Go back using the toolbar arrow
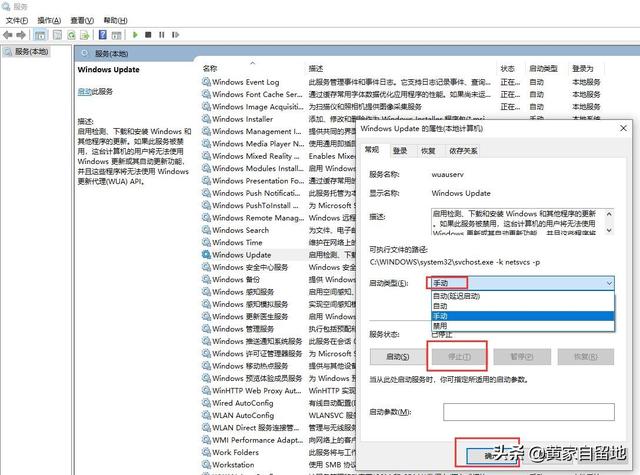 [x=8, y=35]
